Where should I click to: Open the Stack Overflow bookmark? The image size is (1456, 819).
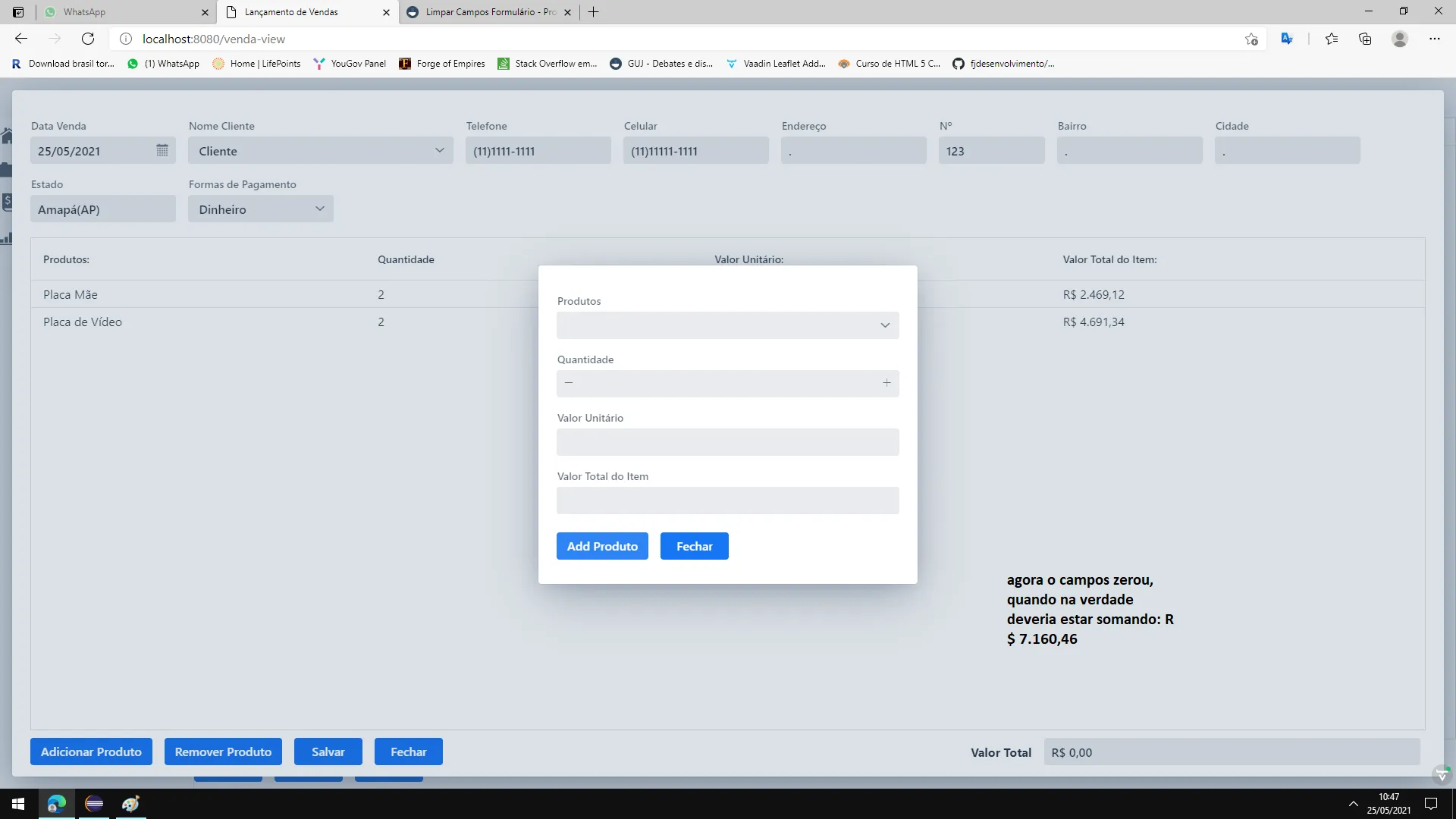coord(547,64)
